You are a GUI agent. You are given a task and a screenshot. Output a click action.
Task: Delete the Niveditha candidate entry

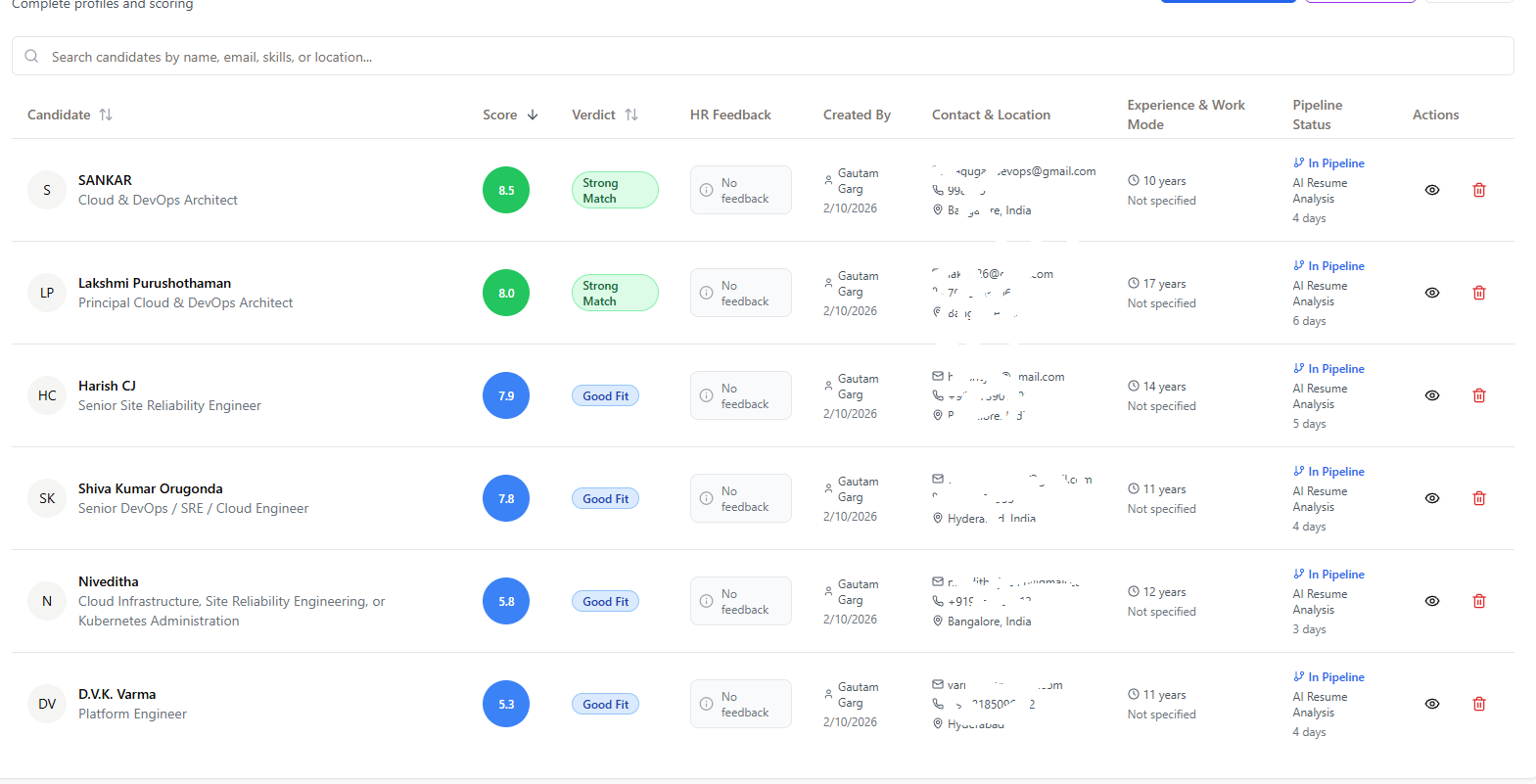click(x=1478, y=601)
